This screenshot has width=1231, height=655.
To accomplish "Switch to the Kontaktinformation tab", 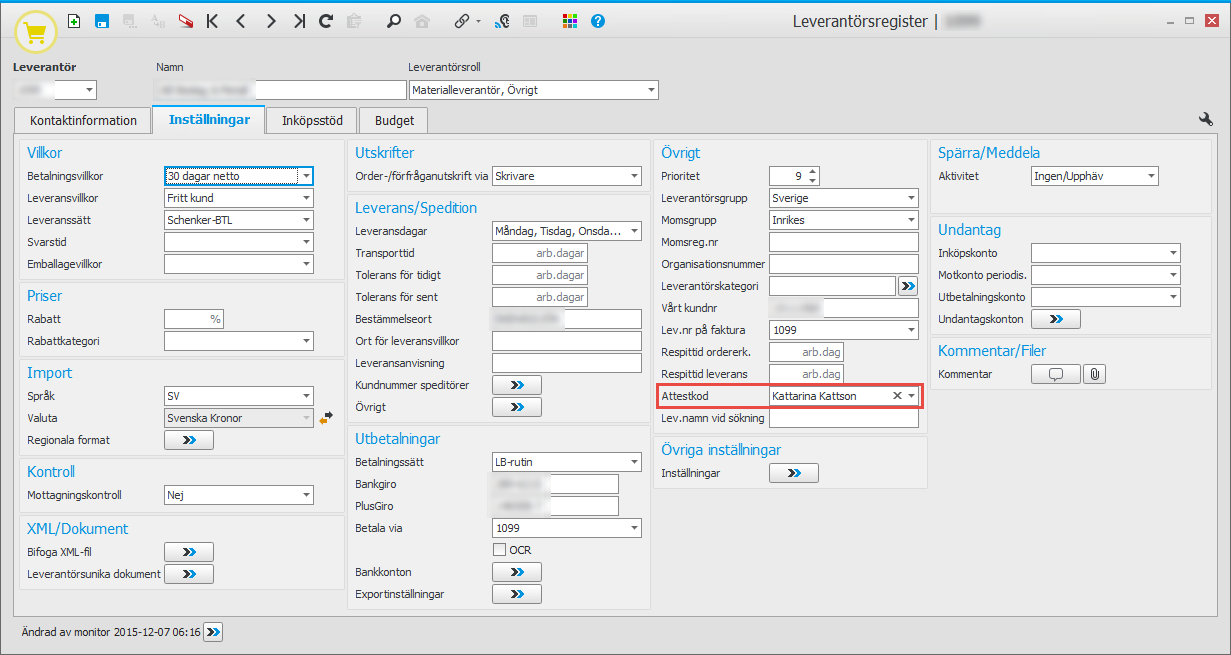I will click(83, 120).
